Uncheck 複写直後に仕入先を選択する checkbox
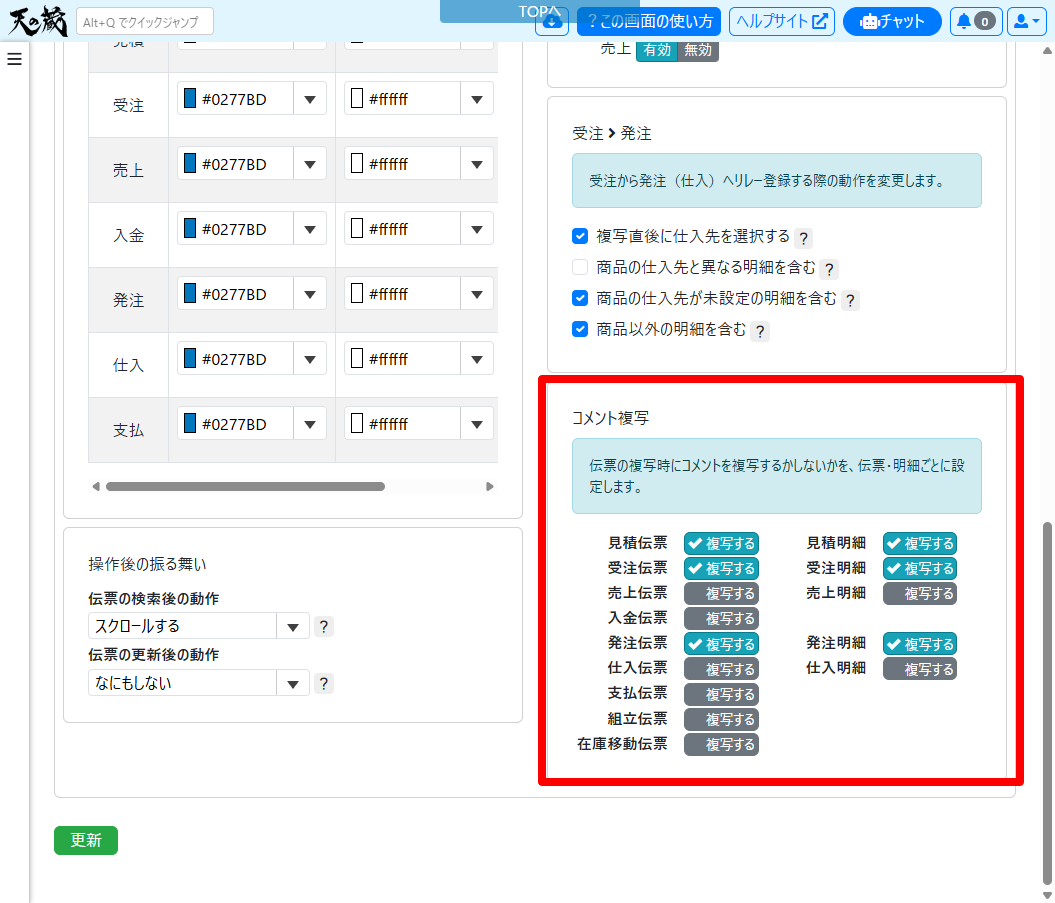The height and width of the screenshot is (903, 1055). (x=580, y=237)
